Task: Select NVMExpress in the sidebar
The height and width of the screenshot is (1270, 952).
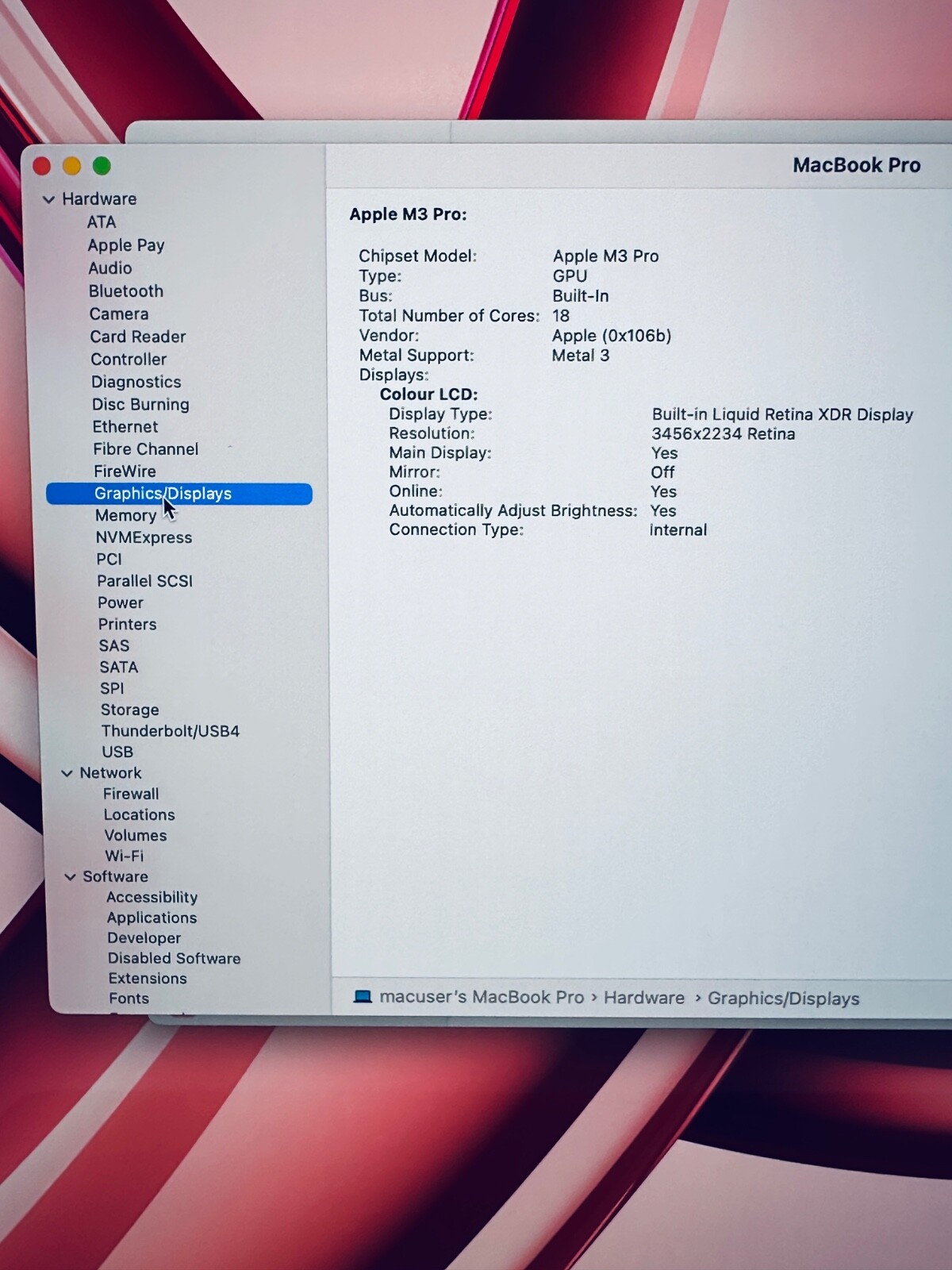Action: click(144, 537)
